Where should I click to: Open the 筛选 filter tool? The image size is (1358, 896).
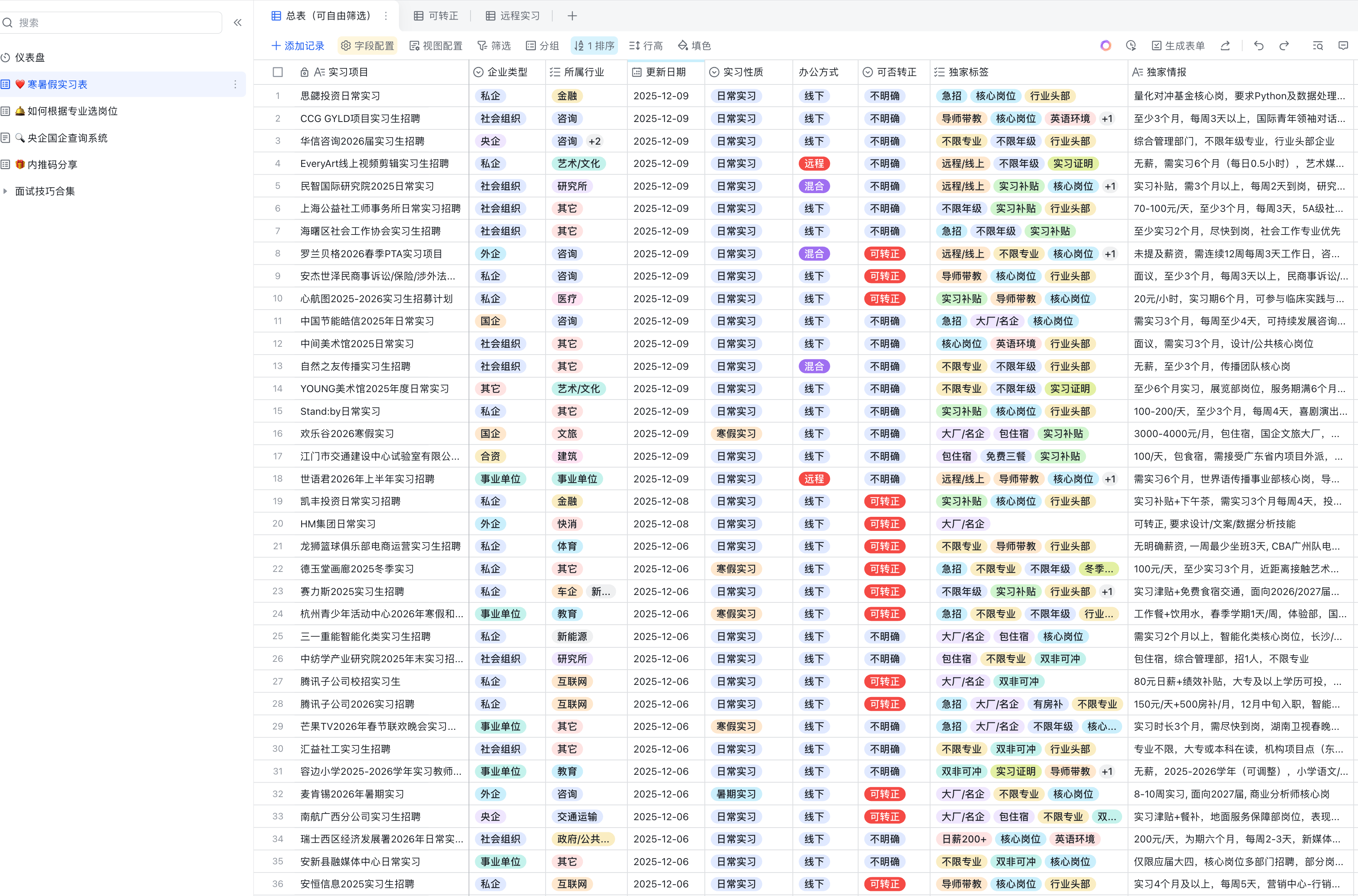click(494, 46)
